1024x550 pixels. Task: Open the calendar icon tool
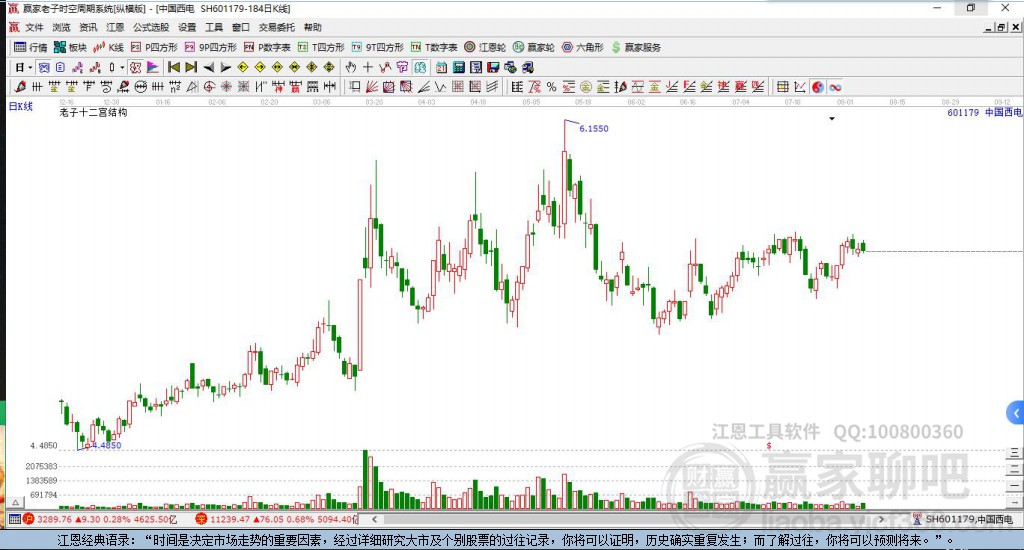click(x=441, y=67)
